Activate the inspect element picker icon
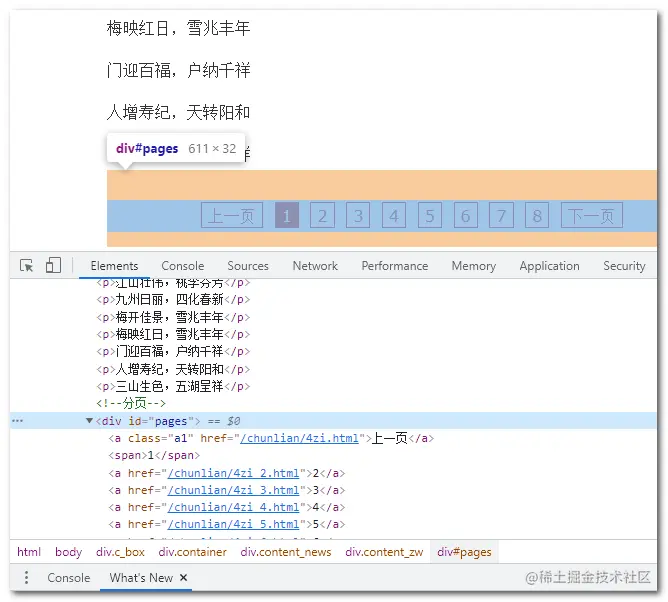 pos(27,265)
